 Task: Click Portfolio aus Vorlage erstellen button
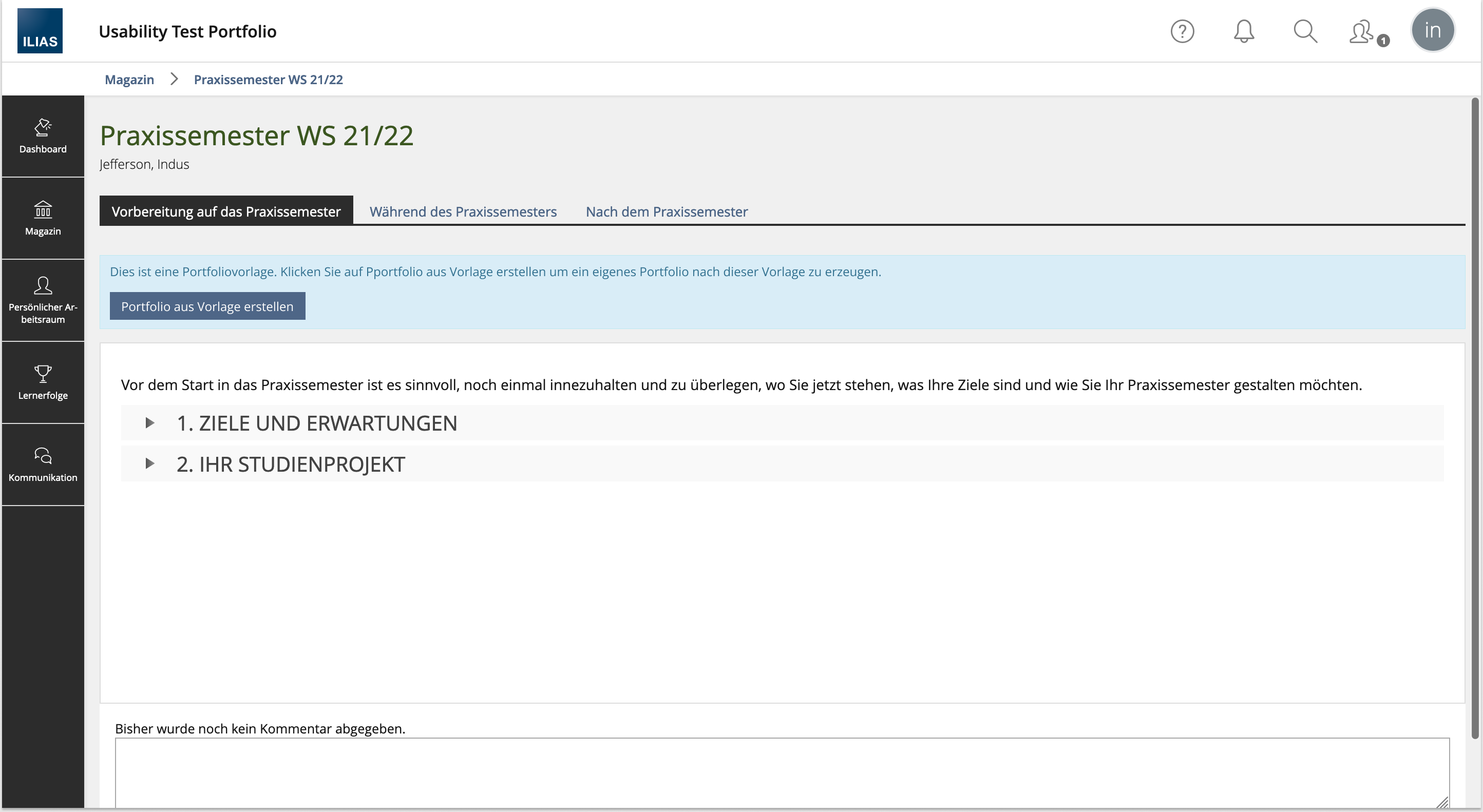click(x=207, y=306)
